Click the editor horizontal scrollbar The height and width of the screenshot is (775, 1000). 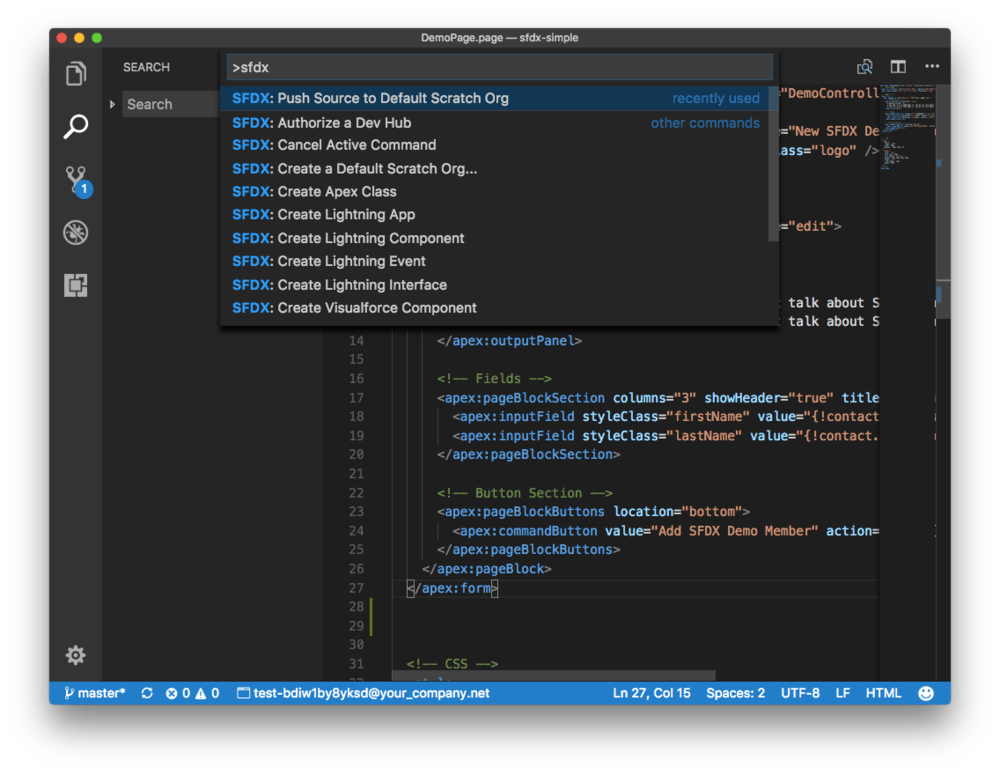pos(553,675)
